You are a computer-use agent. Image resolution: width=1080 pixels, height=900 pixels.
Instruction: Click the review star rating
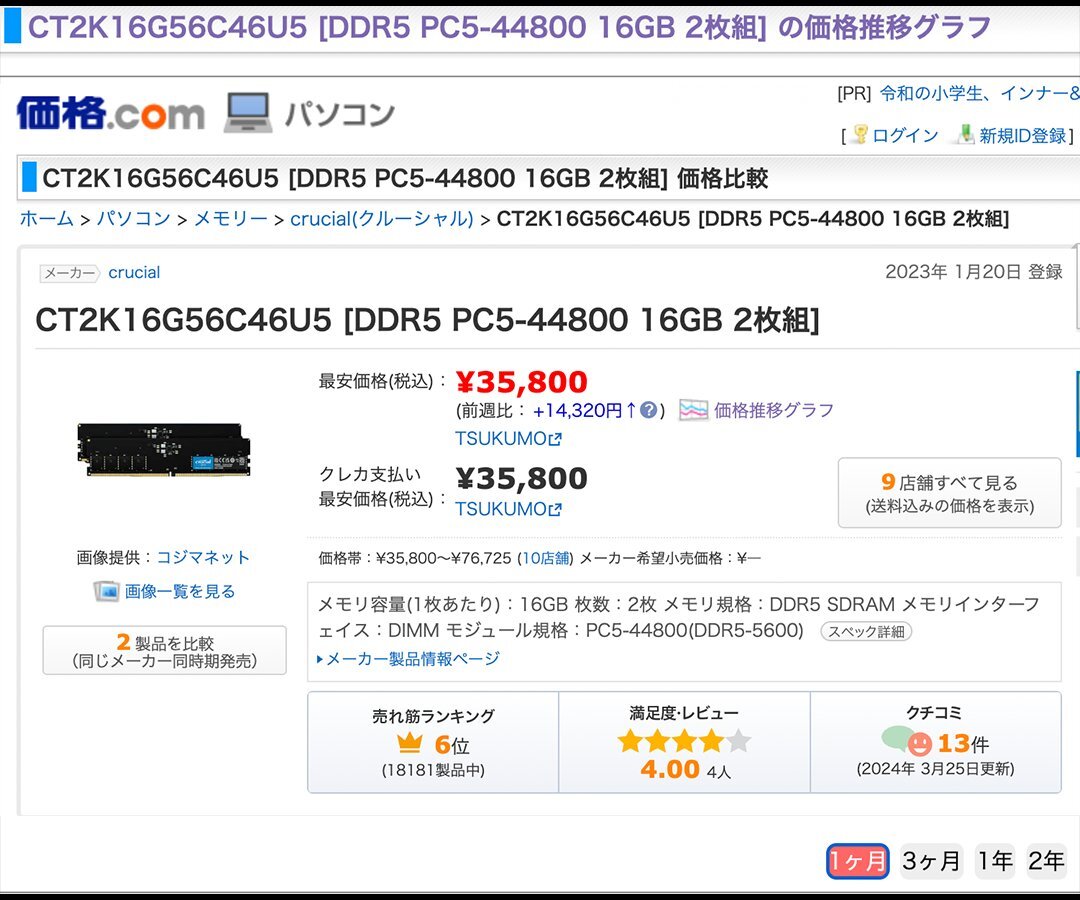click(683, 741)
